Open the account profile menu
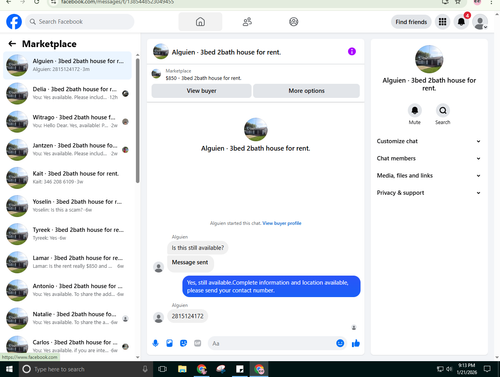The height and width of the screenshot is (377, 500). pos(480,22)
